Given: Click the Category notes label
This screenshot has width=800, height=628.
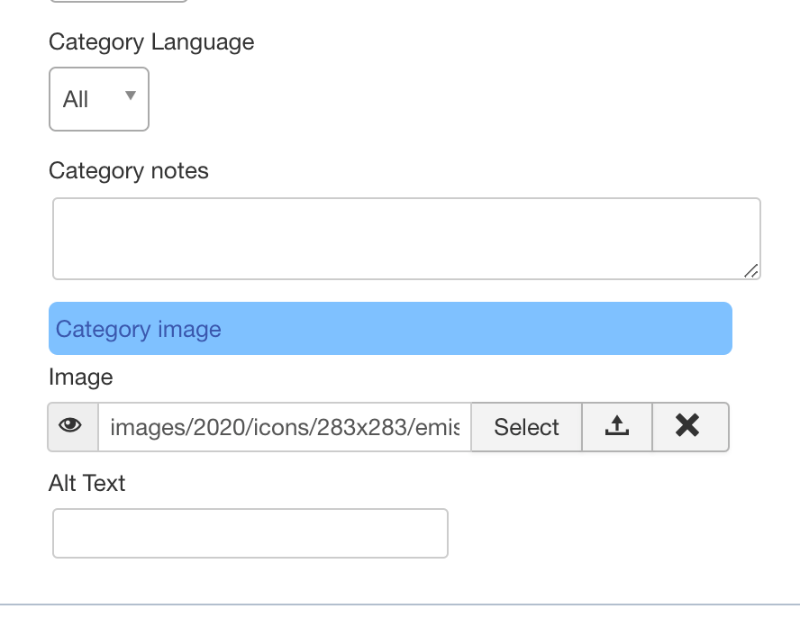Looking at the screenshot, I should click(129, 170).
